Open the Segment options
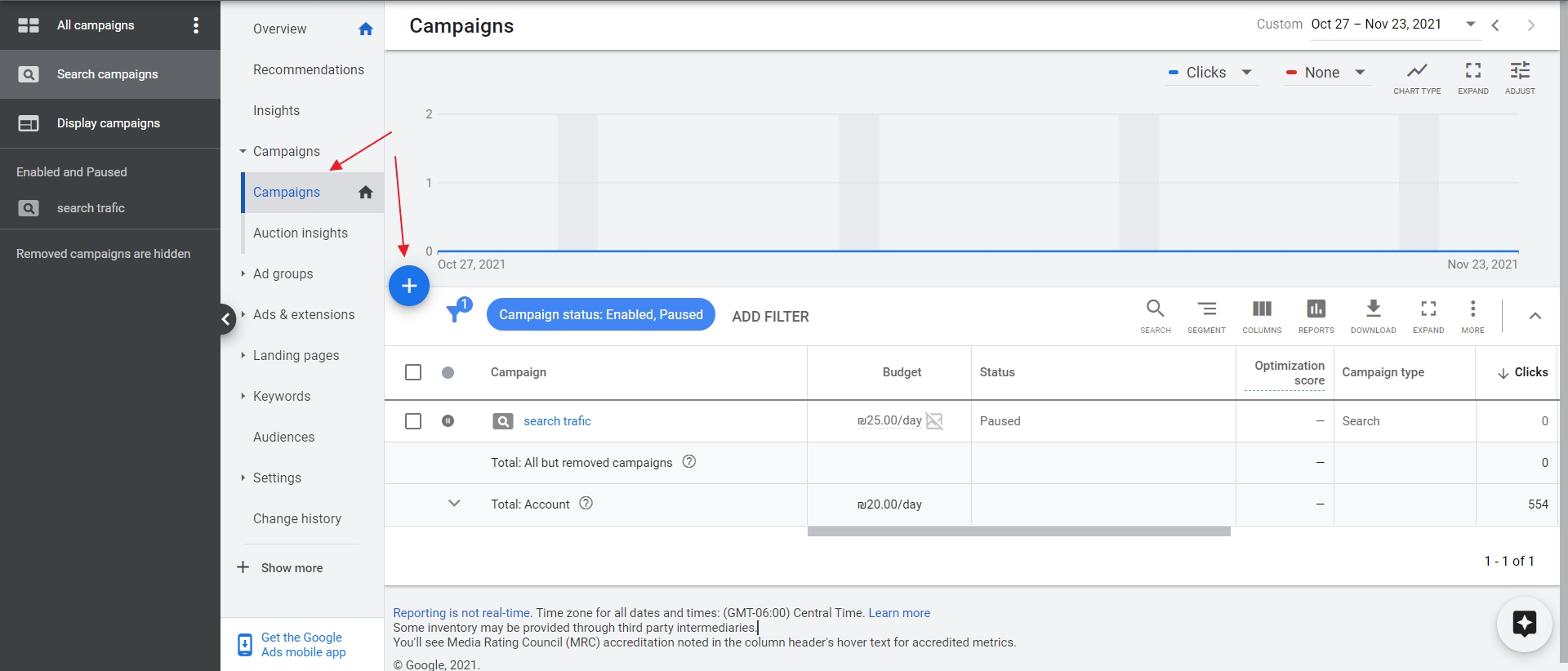The image size is (1568, 671). pos(1206,316)
